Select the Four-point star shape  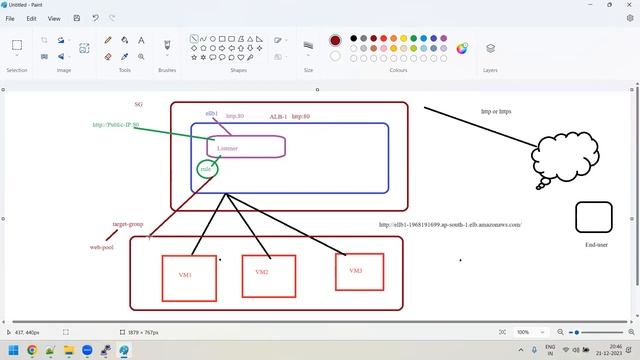click(x=260, y=48)
